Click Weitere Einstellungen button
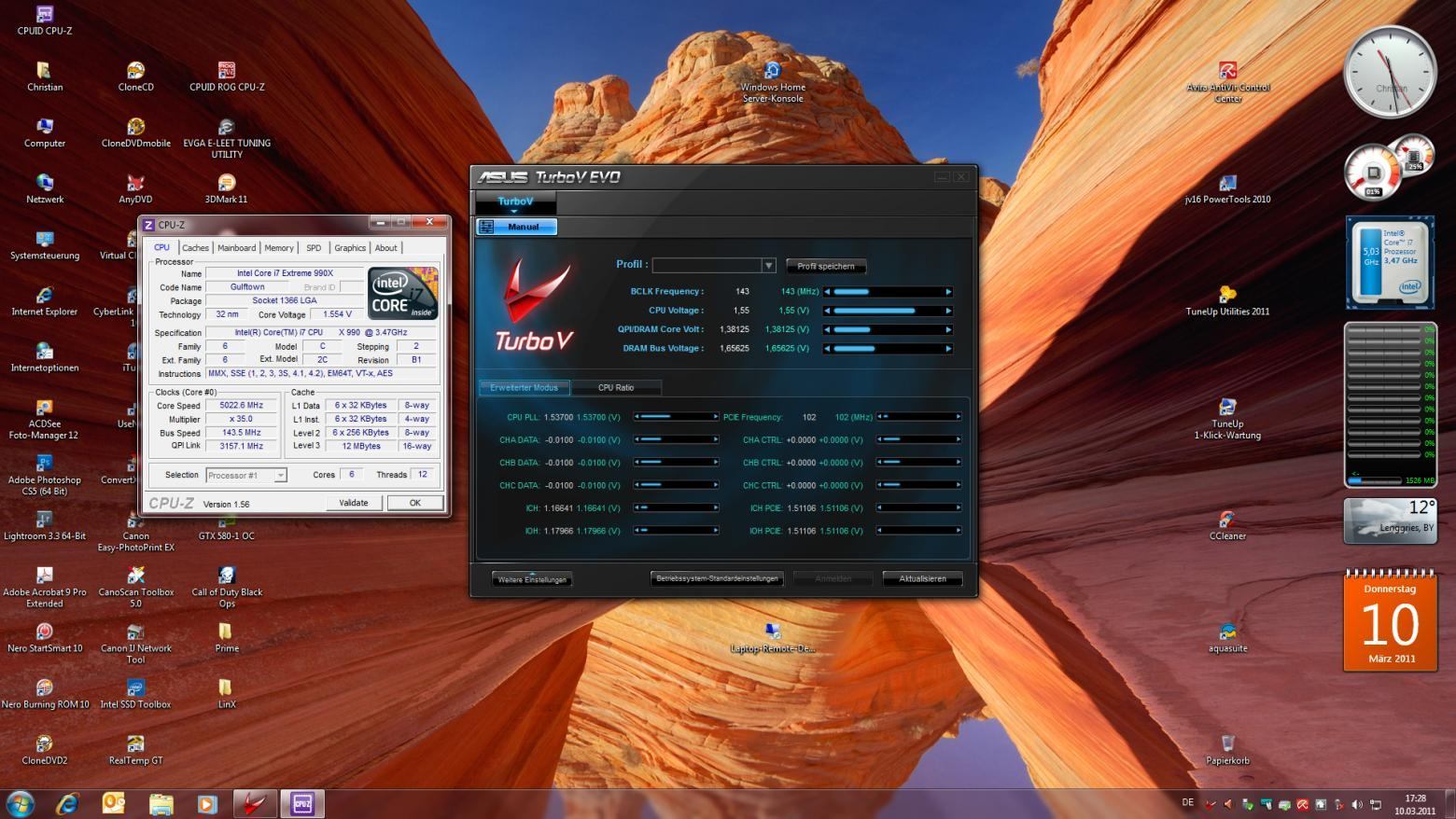 532,579
